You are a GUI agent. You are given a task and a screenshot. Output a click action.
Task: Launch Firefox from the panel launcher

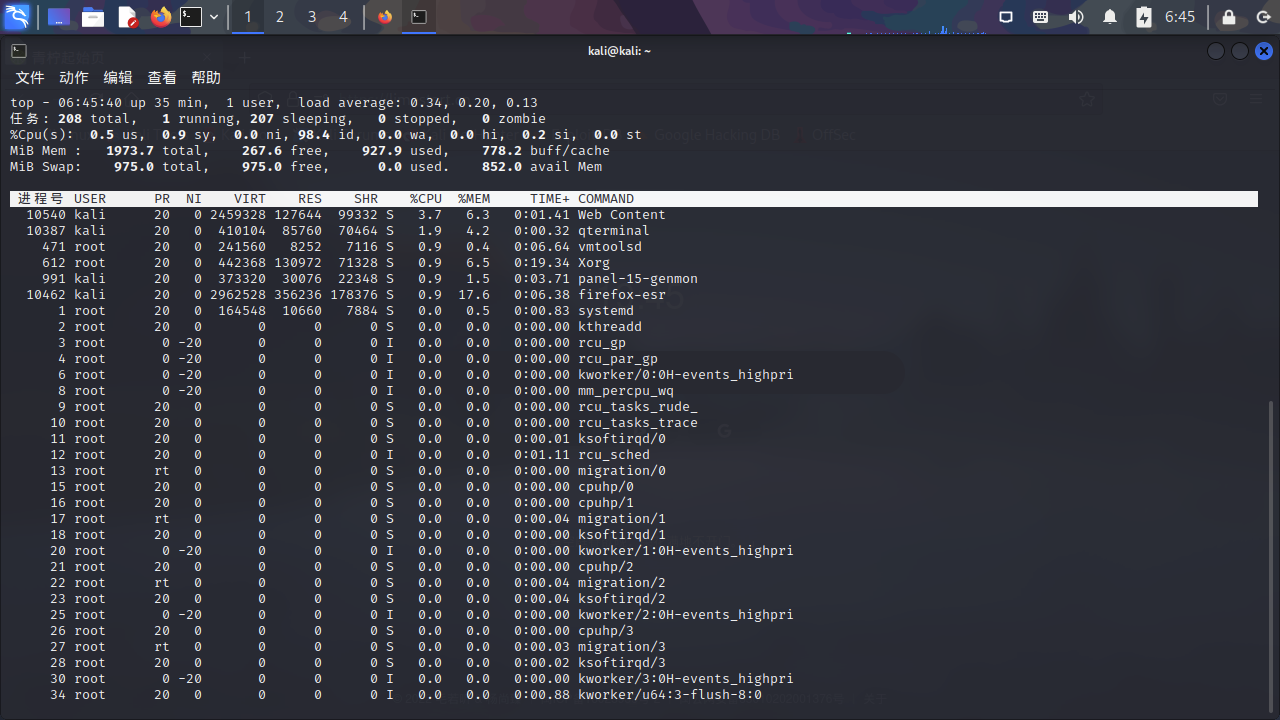160,17
